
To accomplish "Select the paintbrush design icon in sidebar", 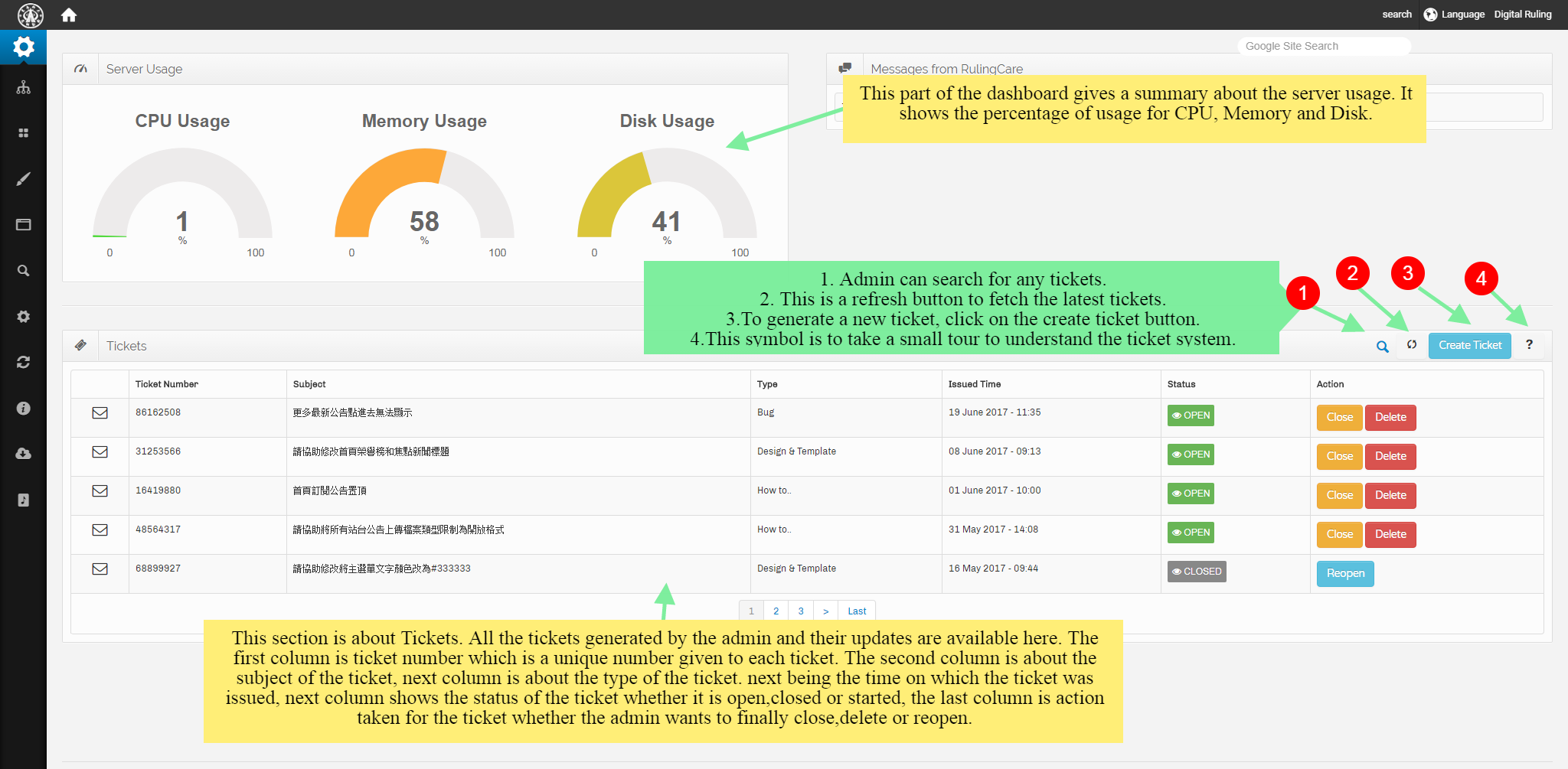I will pos(24,179).
